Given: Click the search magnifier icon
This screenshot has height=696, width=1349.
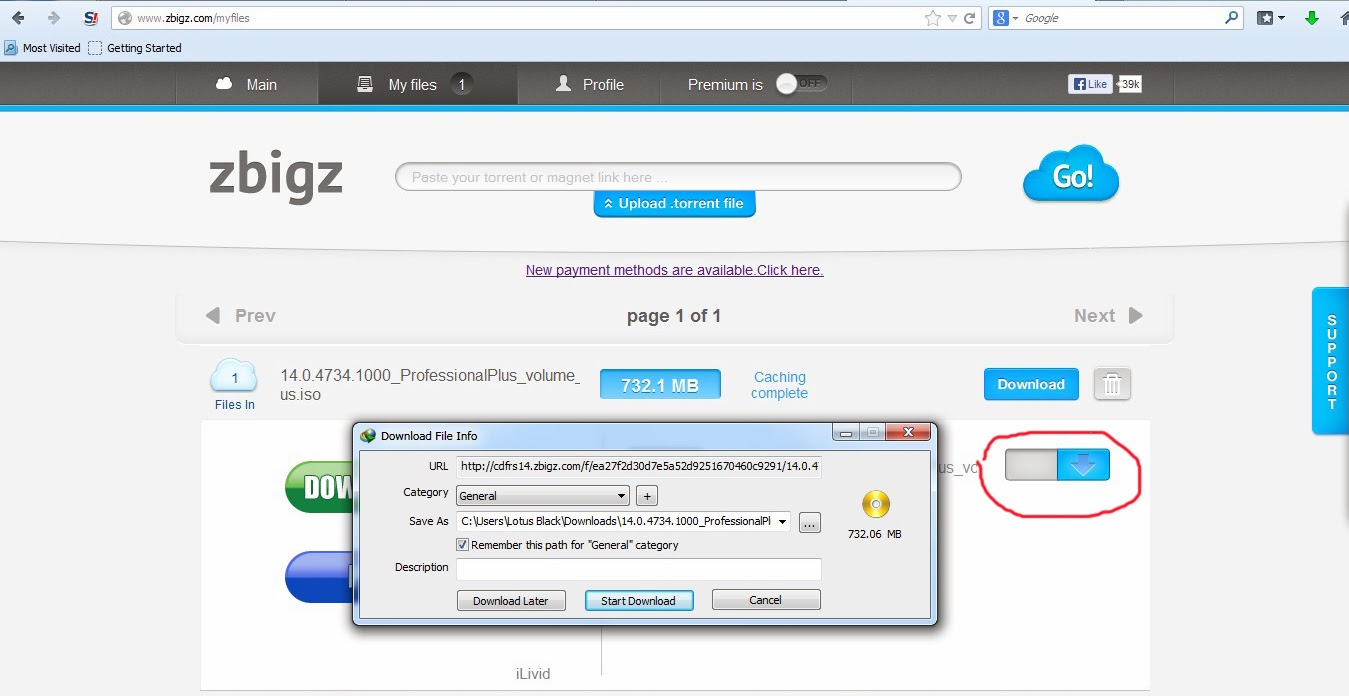Looking at the screenshot, I should (x=1232, y=18).
